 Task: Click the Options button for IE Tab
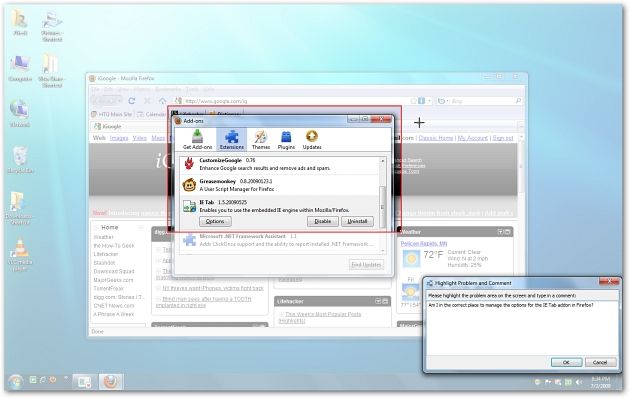(x=215, y=221)
